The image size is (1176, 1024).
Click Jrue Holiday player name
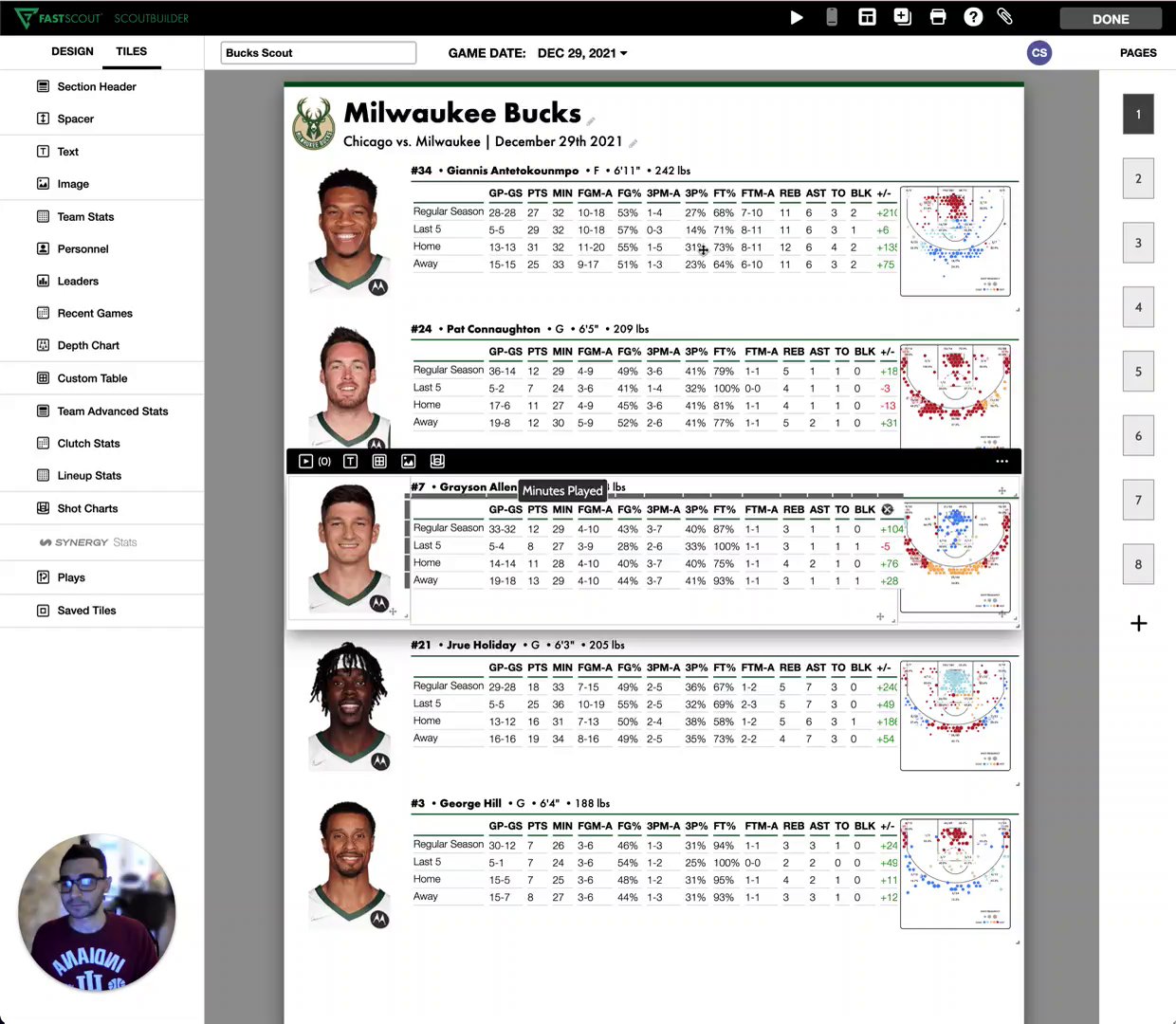click(x=481, y=645)
